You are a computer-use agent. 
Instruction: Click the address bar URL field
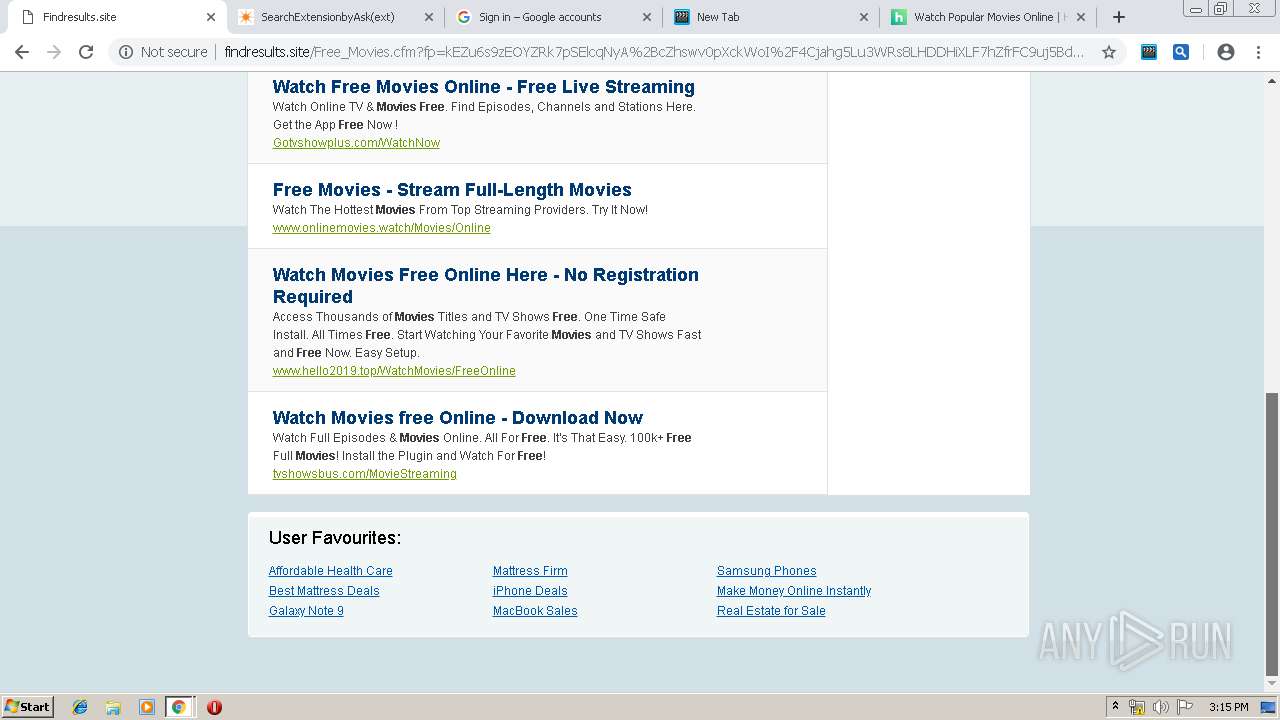tap(654, 52)
